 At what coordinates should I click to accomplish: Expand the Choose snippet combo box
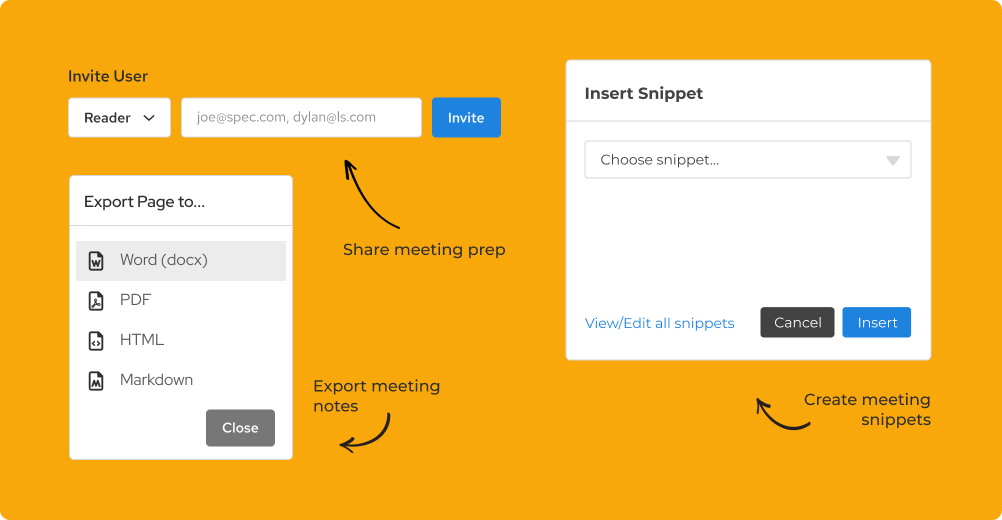coord(747,160)
